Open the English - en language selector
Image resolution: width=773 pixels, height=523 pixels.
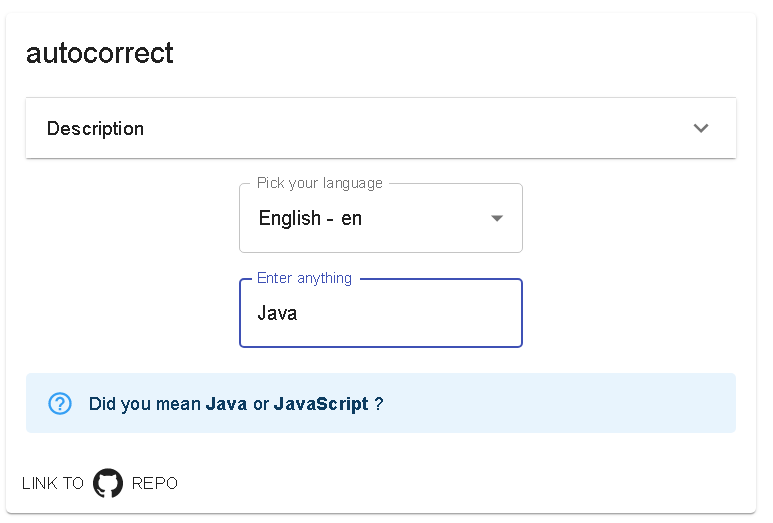click(381, 218)
